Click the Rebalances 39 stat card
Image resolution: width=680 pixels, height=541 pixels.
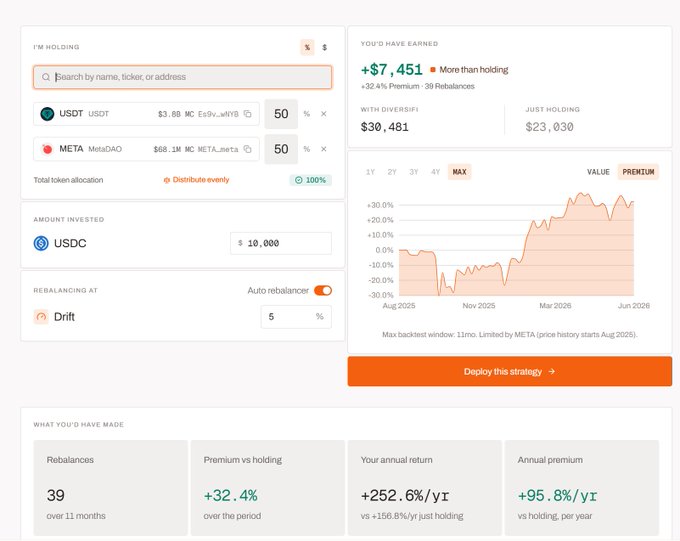pyautogui.click(x=111, y=488)
